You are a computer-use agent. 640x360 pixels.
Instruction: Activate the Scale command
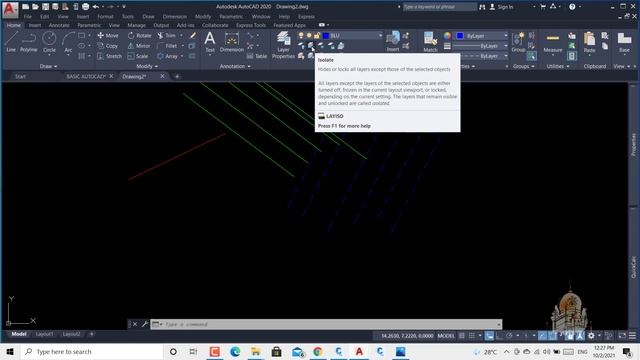tap(138, 56)
